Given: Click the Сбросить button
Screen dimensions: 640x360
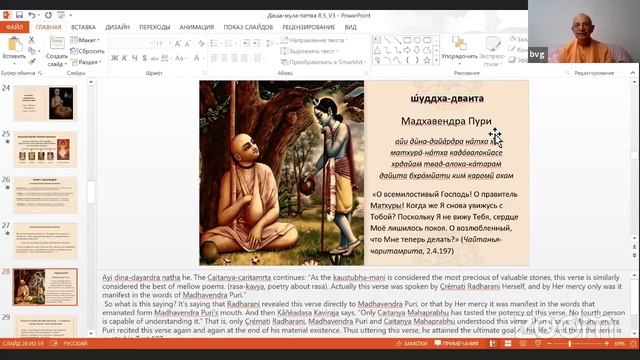Looking at the screenshot, I should pos(87,51).
